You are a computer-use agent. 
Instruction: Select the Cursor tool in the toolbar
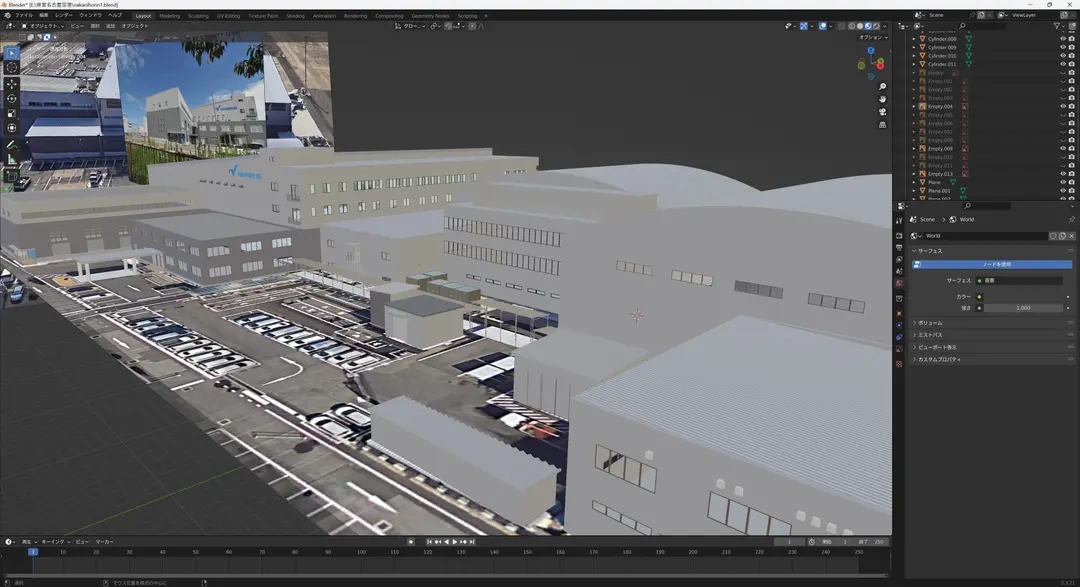(12, 68)
